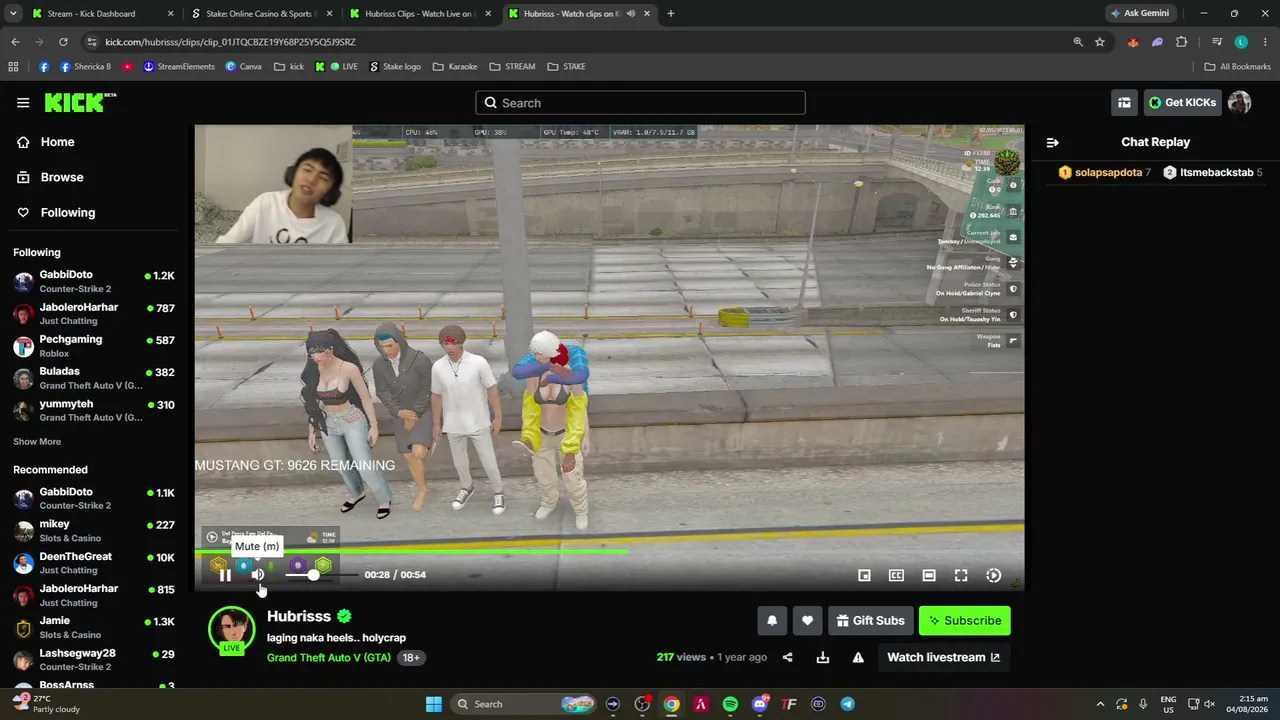
Task: Report this clip with warning icon
Action: click(x=858, y=657)
